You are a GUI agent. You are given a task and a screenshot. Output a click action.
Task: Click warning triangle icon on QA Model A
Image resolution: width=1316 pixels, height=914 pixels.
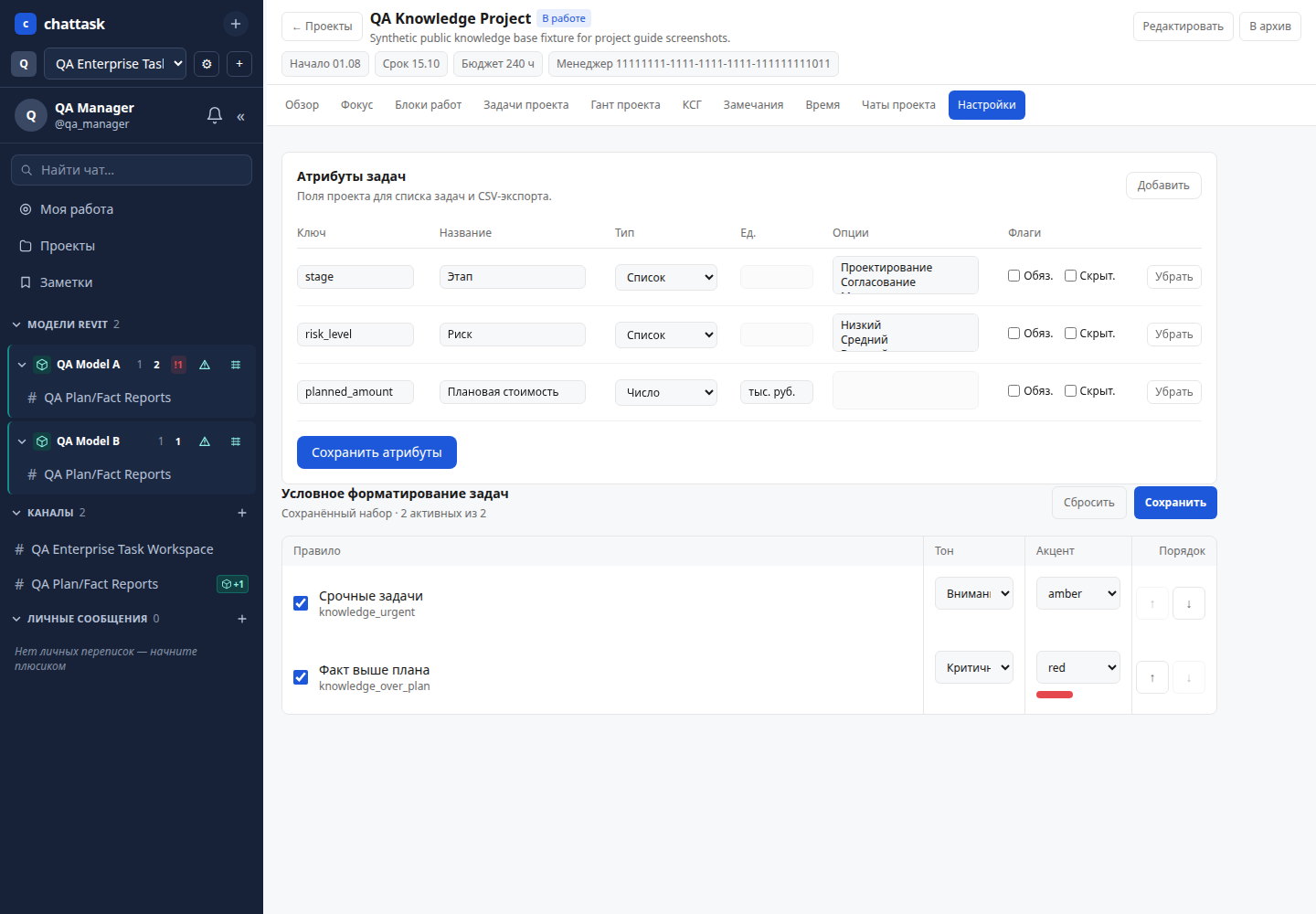pos(205,365)
